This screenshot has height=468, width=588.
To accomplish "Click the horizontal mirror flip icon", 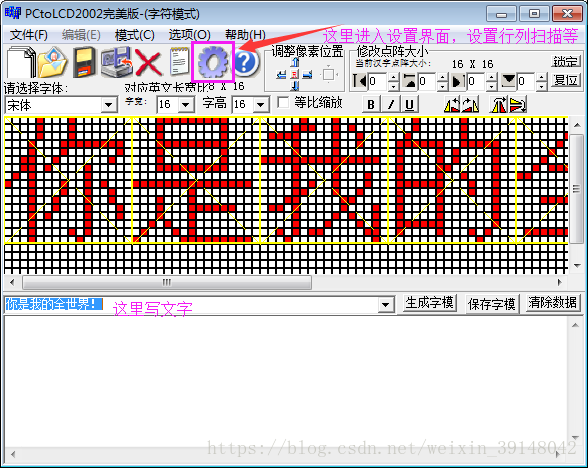I will pyautogui.click(x=498, y=104).
